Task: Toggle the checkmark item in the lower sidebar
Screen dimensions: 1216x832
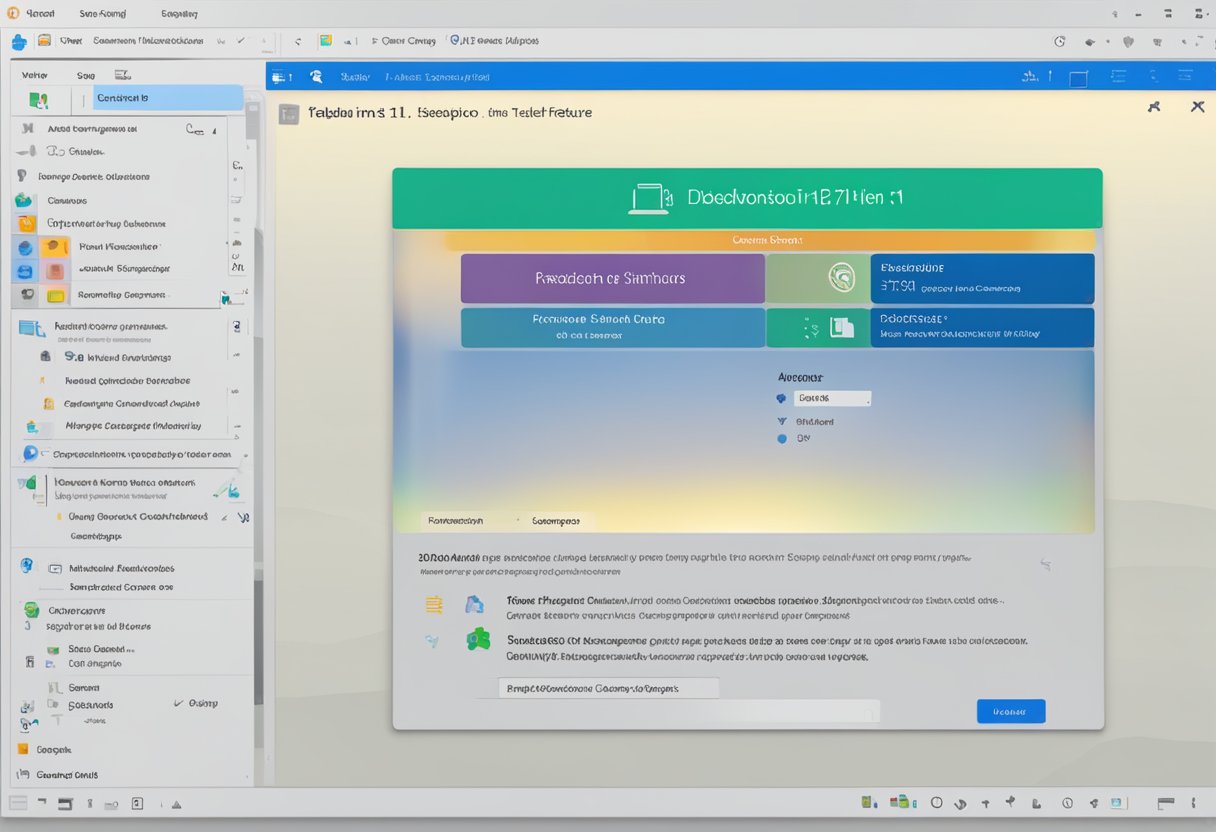Action: click(x=178, y=703)
